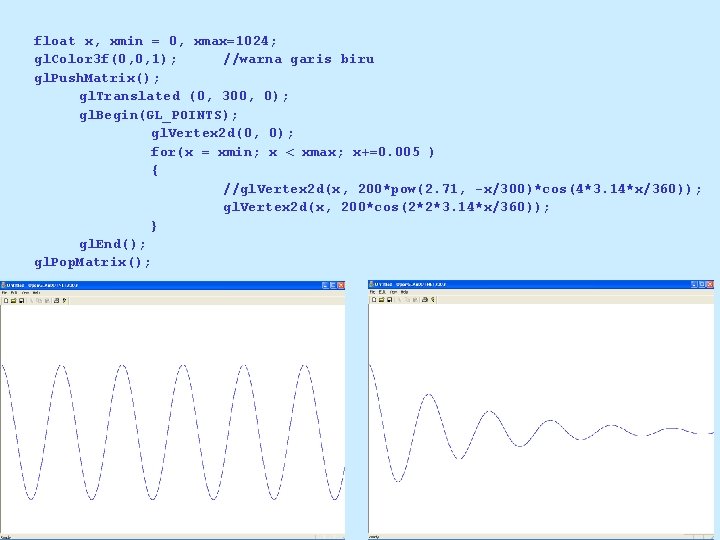The width and height of the screenshot is (720, 540).
Task: Click code line 'glTranslated (0, 300, 0);'
Action: (x=184, y=96)
